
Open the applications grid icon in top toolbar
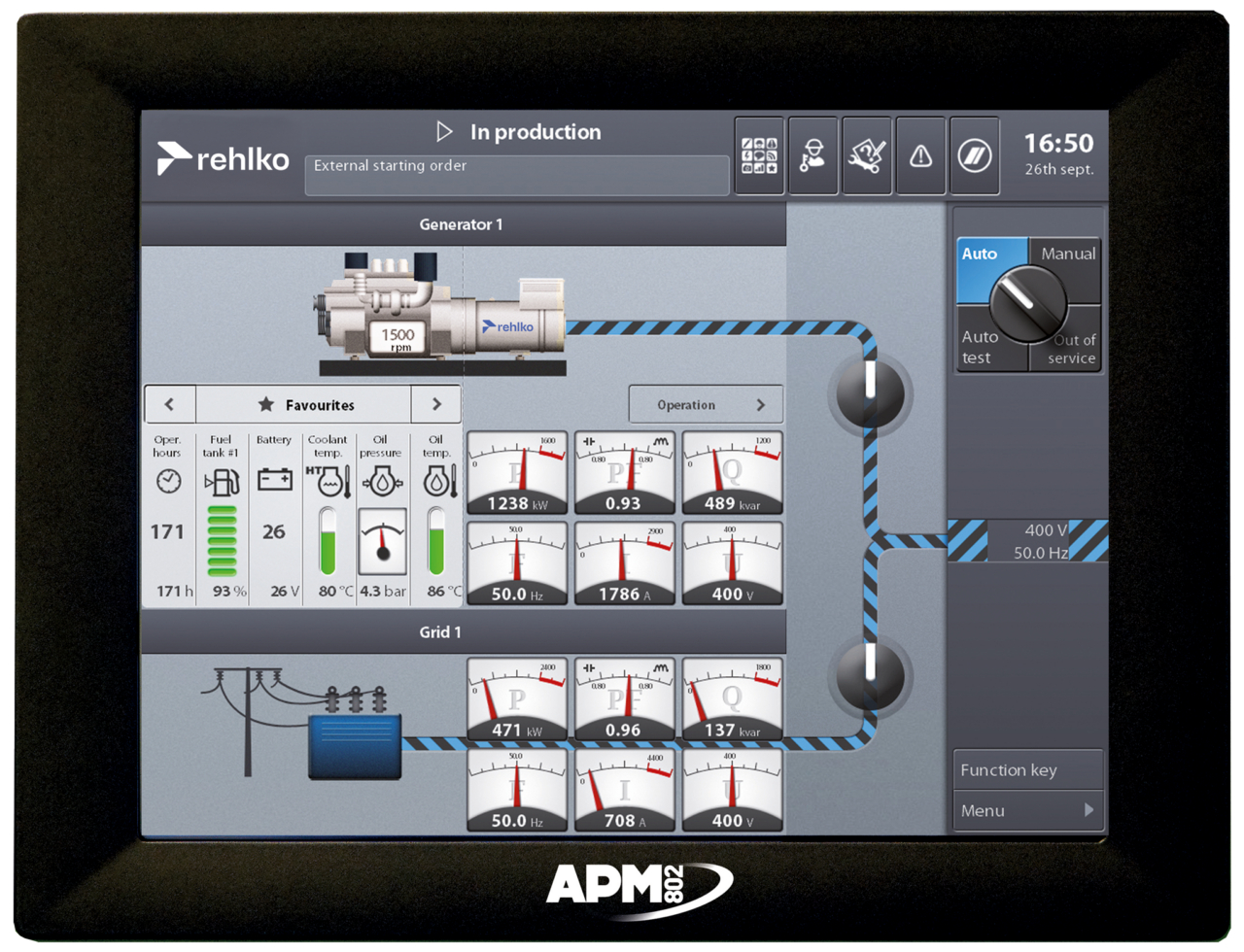point(759,156)
